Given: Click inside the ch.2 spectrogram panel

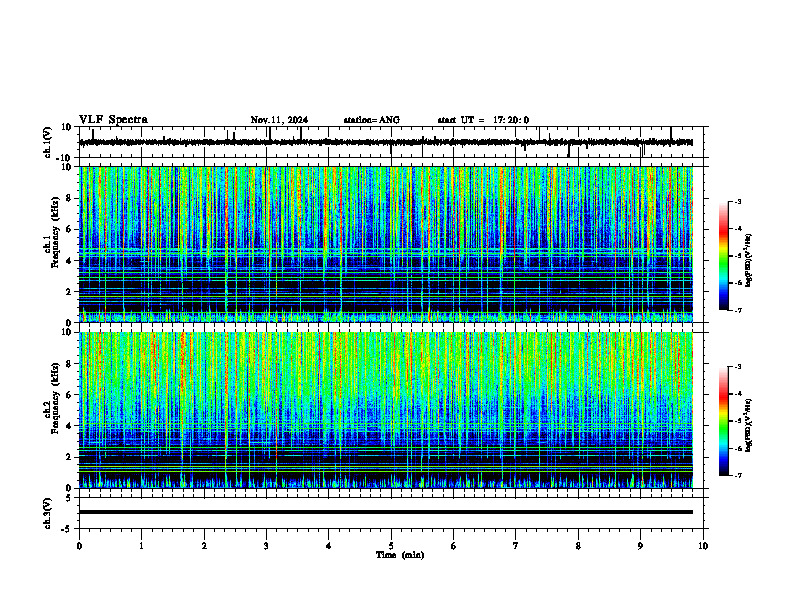Looking at the screenshot, I should (385, 410).
